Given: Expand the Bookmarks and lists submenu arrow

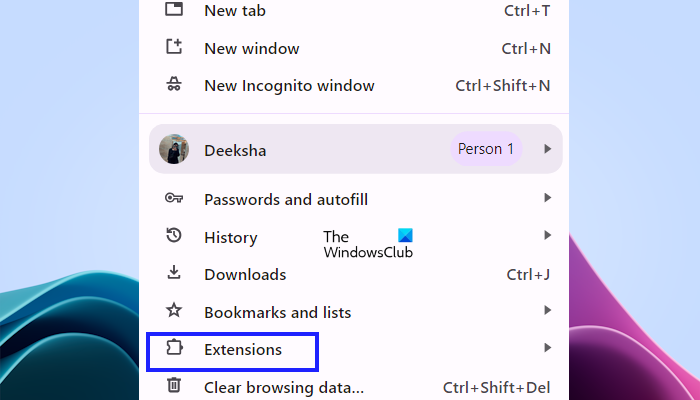Looking at the screenshot, I should [547, 310].
